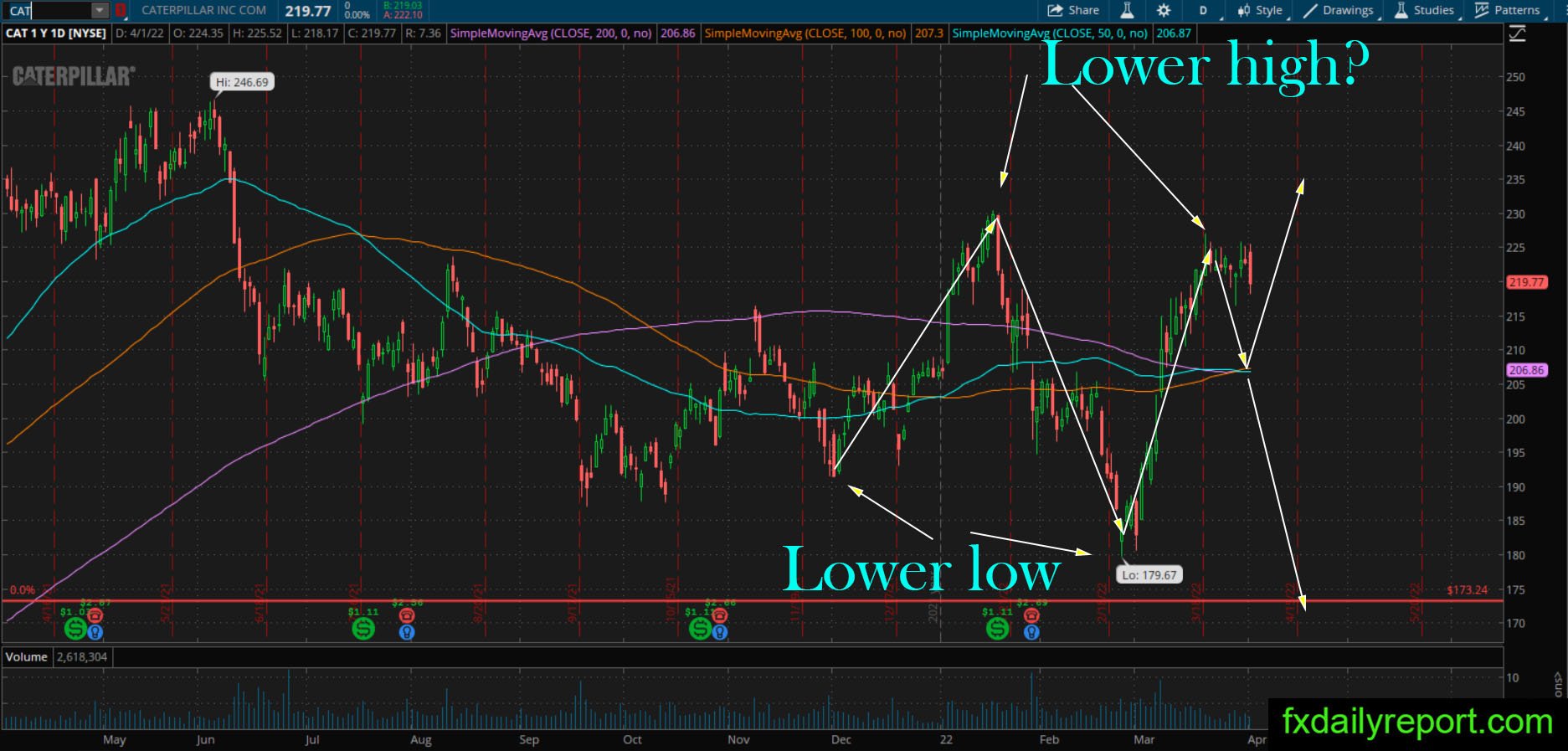Image resolution: width=1568 pixels, height=751 pixels.
Task: Click the Dec label on time axis
Action: [841, 740]
